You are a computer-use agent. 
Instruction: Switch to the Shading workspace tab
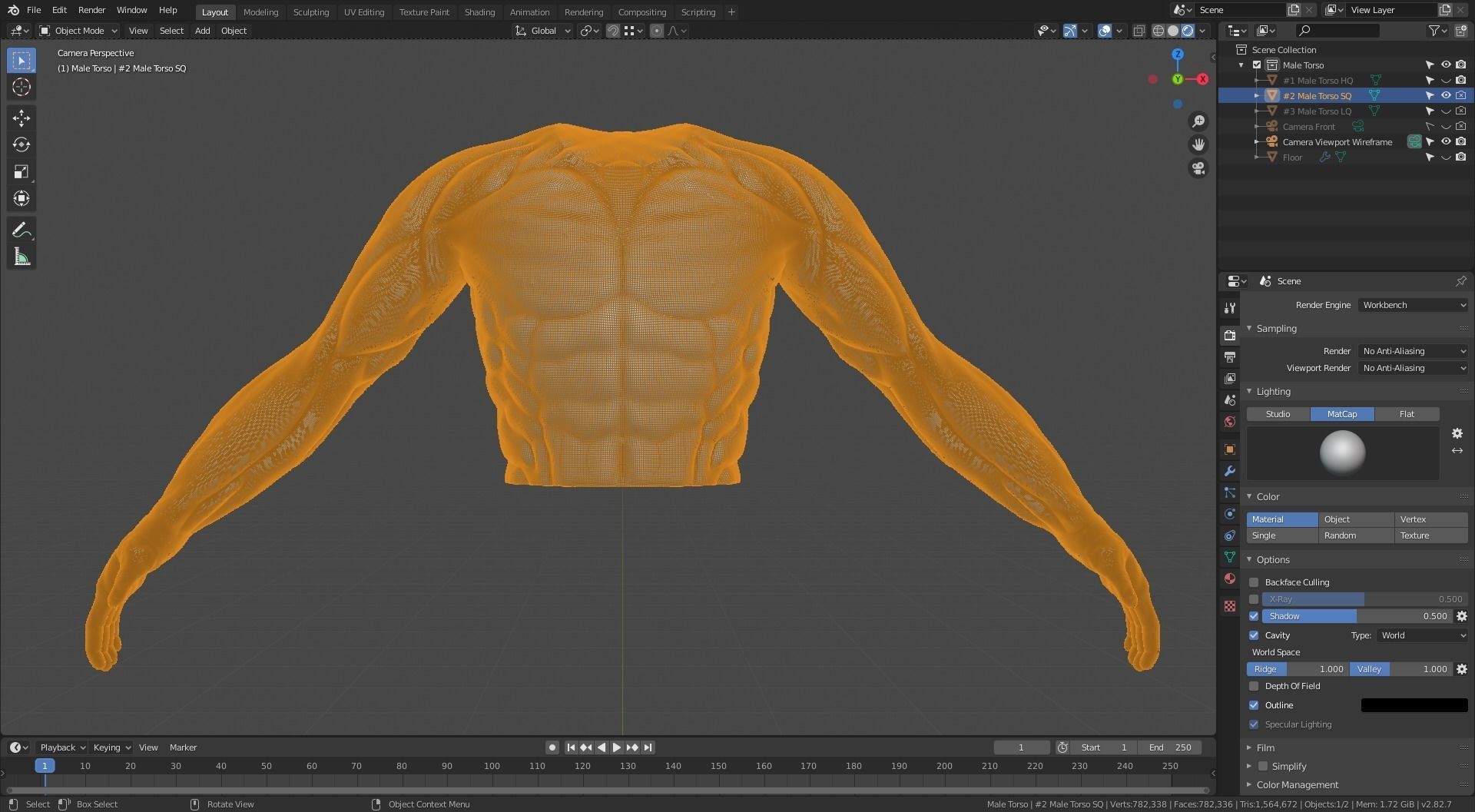pos(479,12)
